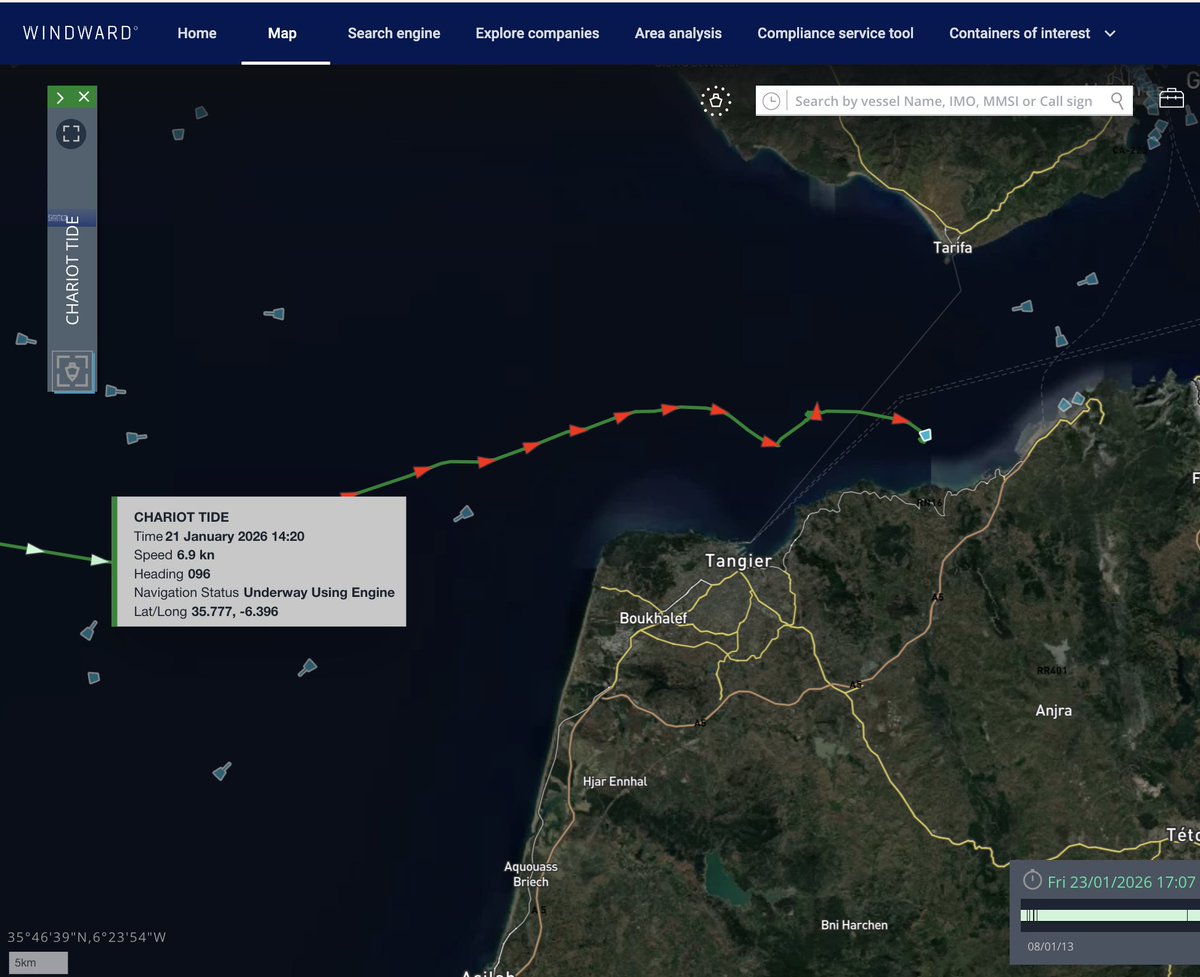Open the recent searches clock icon in search bar
Screen dimensions: 1200x977
(770, 100)
